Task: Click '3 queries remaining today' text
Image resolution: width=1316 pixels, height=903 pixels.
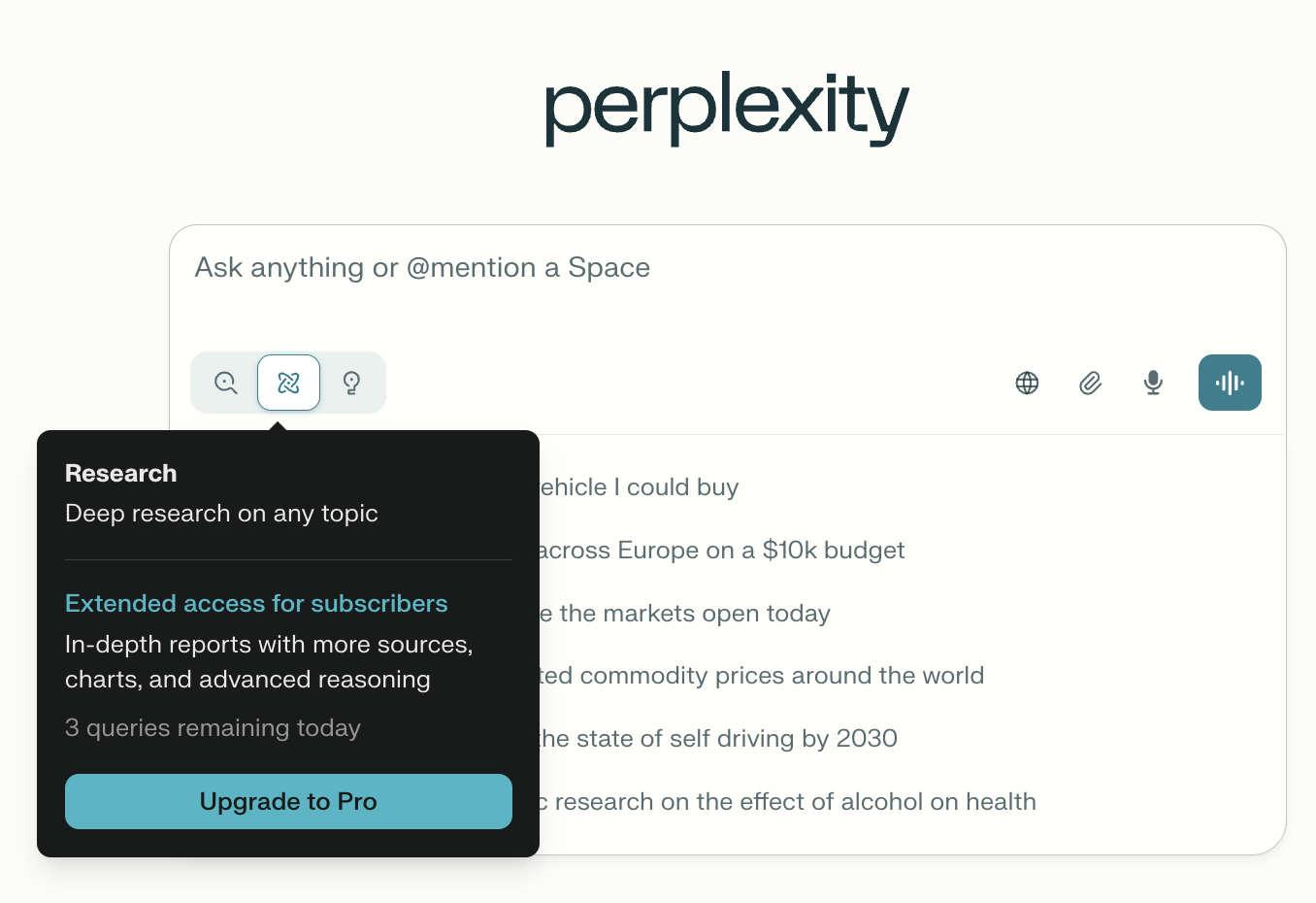Action: click(x=213, y=728)
